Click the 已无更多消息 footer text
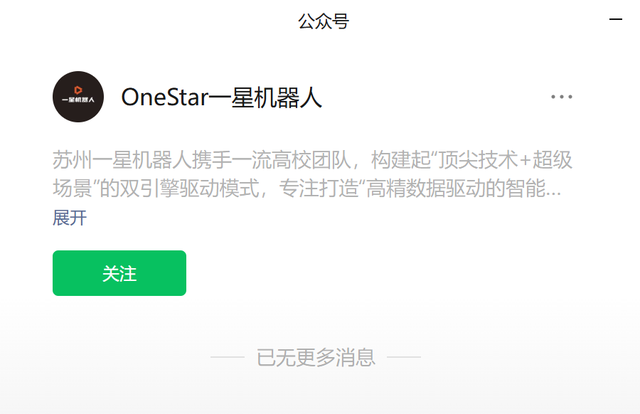The image size is (640, 414). 316,357
